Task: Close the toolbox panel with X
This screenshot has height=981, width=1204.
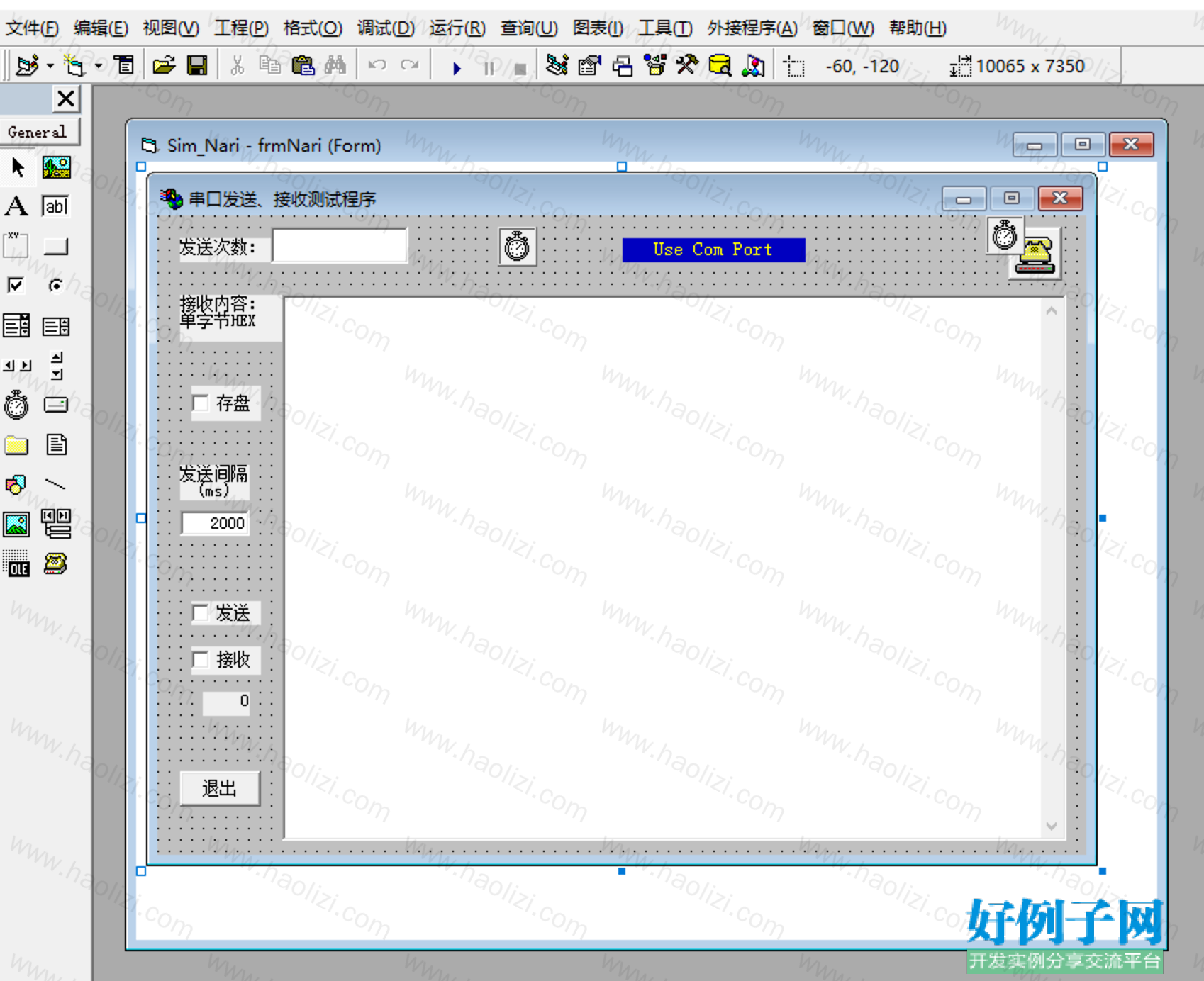Action: tap(66, 99)
